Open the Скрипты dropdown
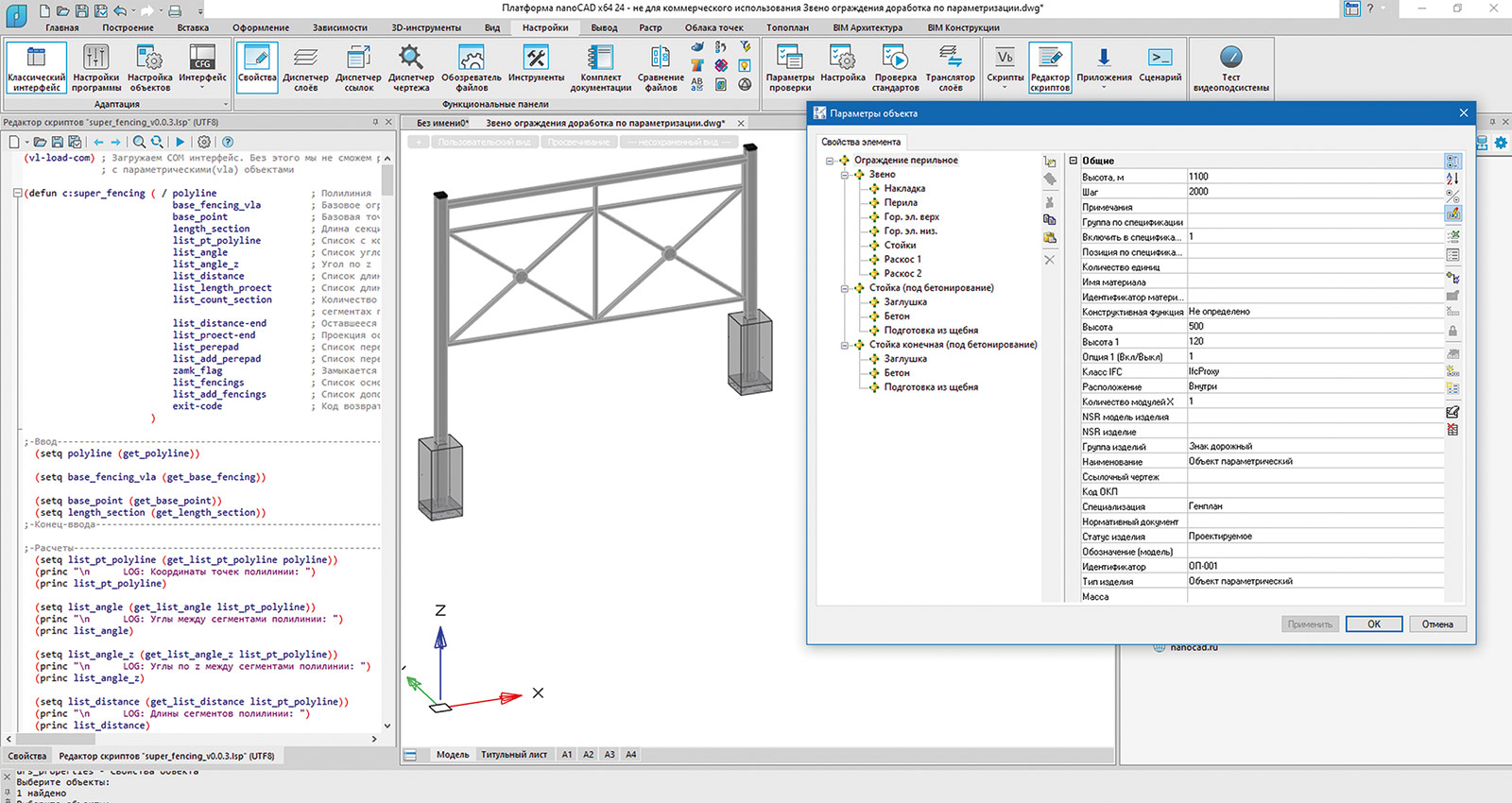This screenshot has height=803, width=1512. pyautogui.click(x=1005, y=67)
